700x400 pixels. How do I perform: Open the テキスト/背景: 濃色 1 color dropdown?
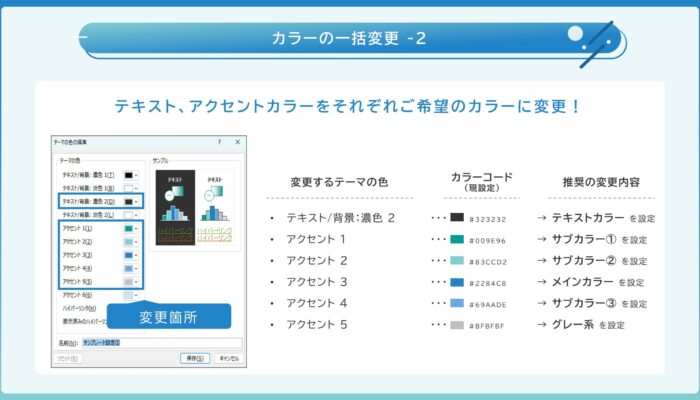[x=131, y=175]
